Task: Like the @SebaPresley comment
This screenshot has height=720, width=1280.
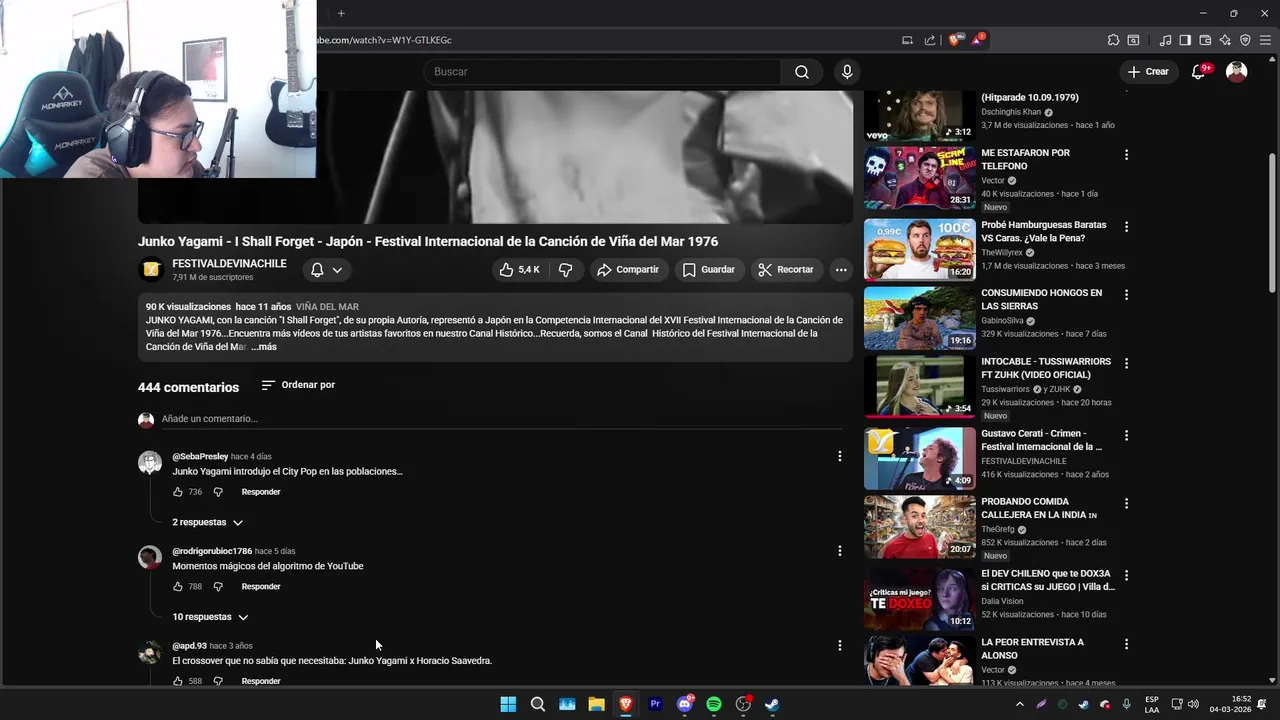Action: click(178, 492)
